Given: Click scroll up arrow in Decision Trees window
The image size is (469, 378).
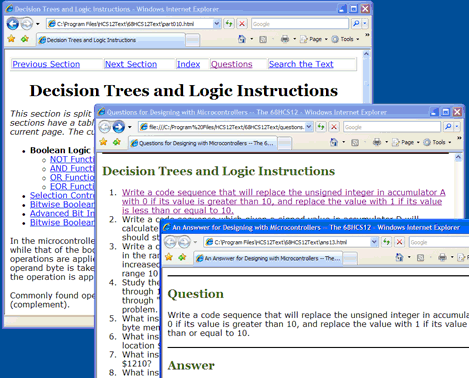Looking at the screenshot, I should click(366, 54).
